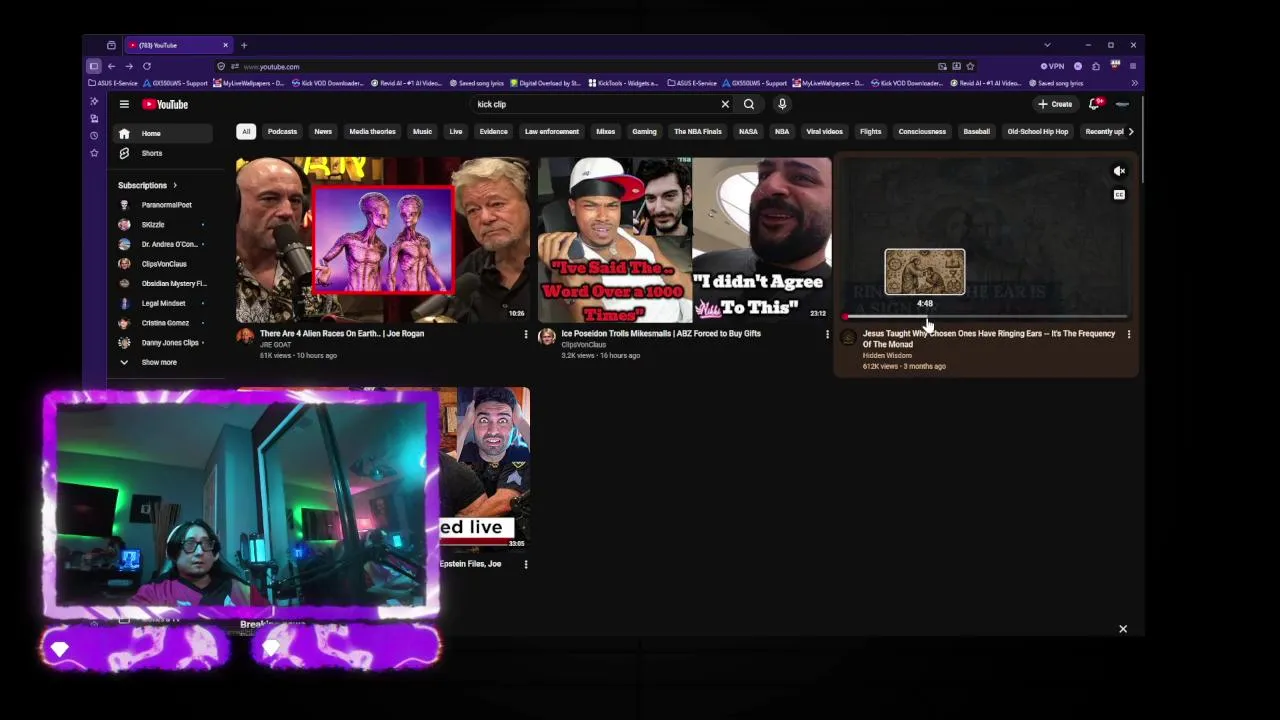Select the News filter chip
The width and height of the screenshot is (1280, 720).
tap(323, 131)
